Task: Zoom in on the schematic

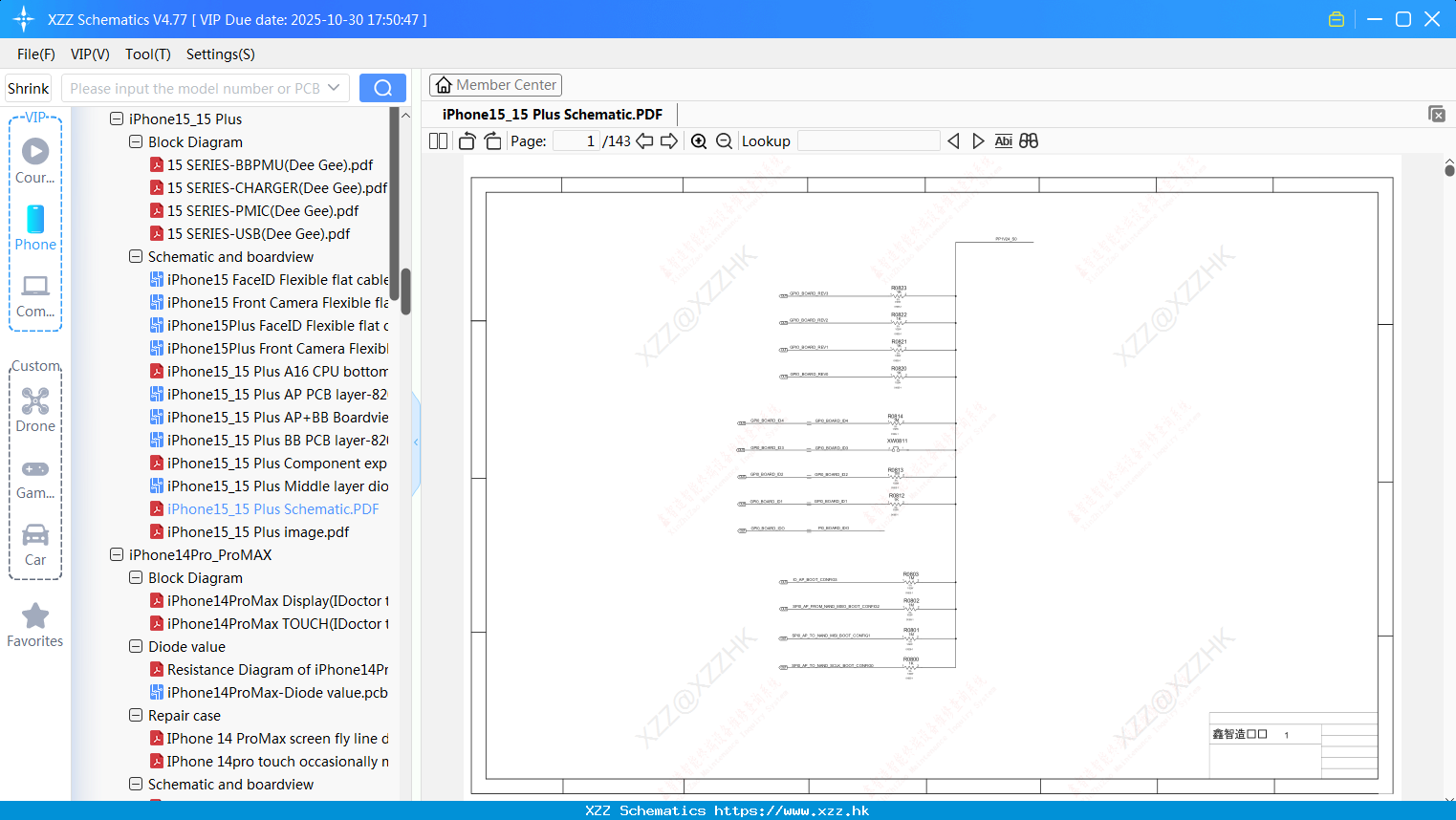Action: click(699, 140)
